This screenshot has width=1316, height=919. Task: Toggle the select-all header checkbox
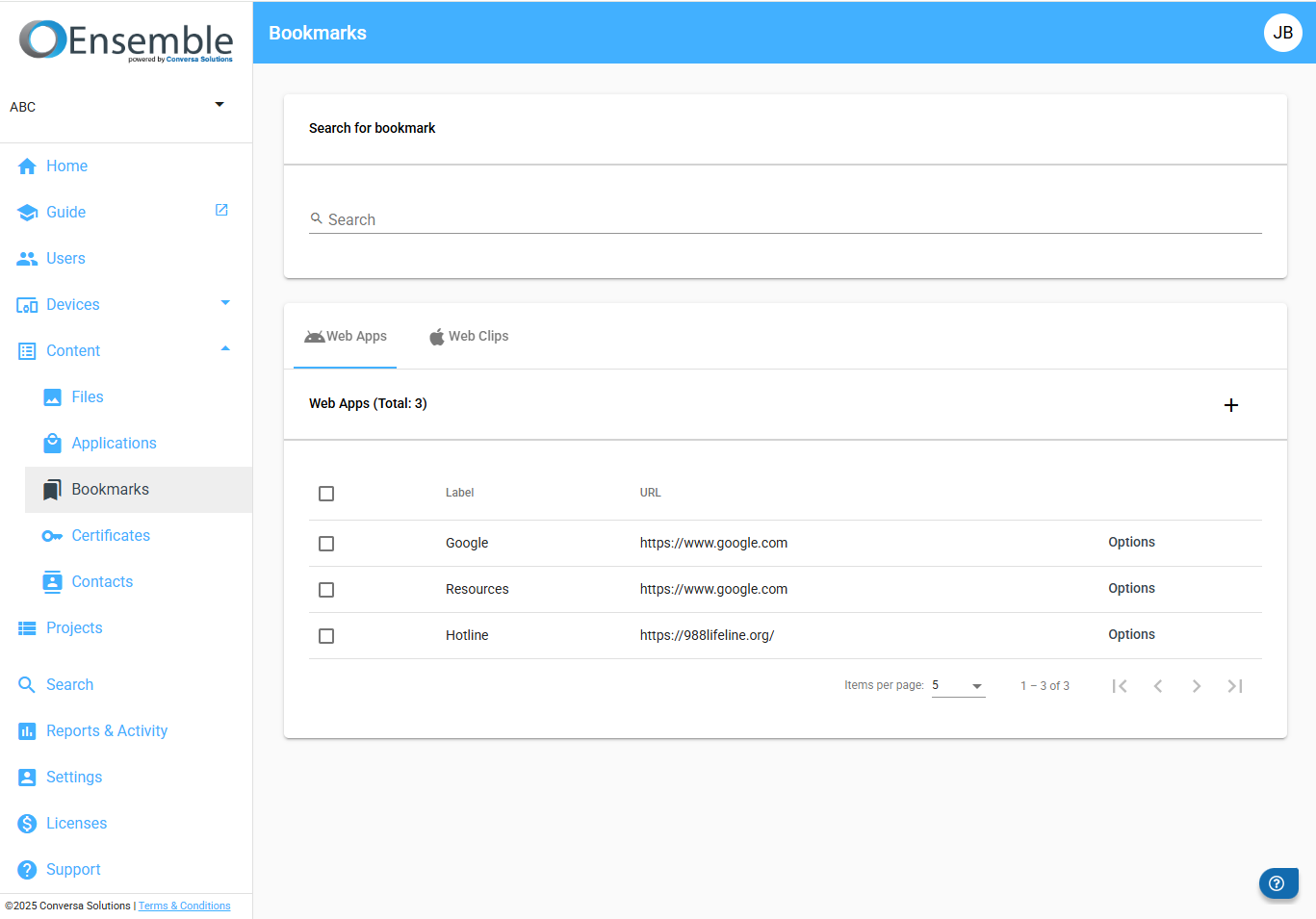(326, 494)
